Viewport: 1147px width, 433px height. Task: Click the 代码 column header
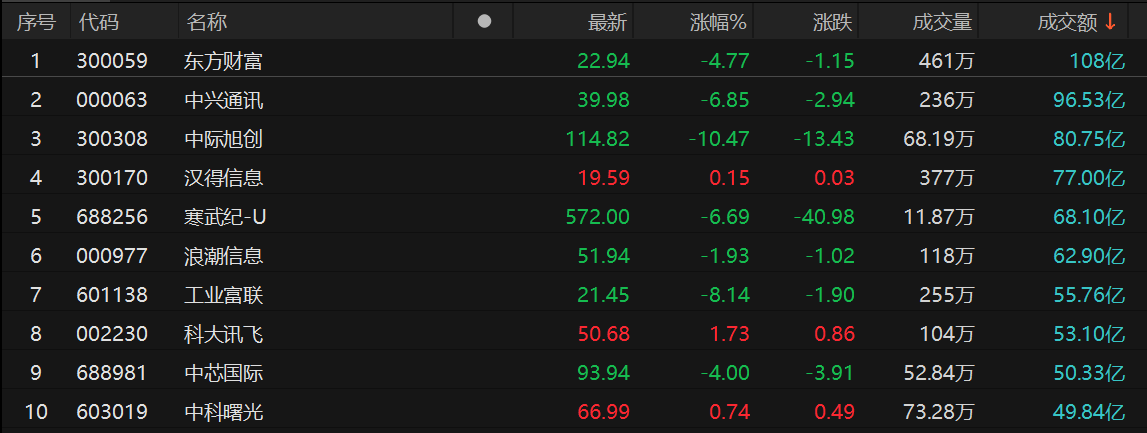(99, 21)
